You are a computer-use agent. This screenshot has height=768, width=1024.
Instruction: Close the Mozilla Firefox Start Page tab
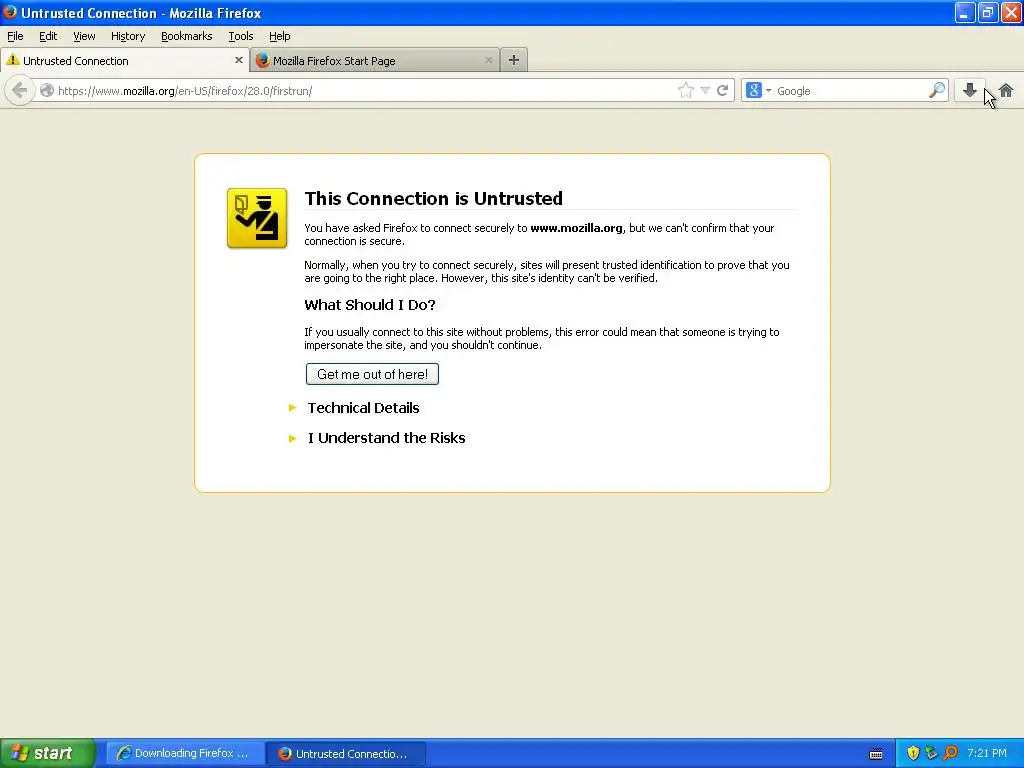coord(488,60)
